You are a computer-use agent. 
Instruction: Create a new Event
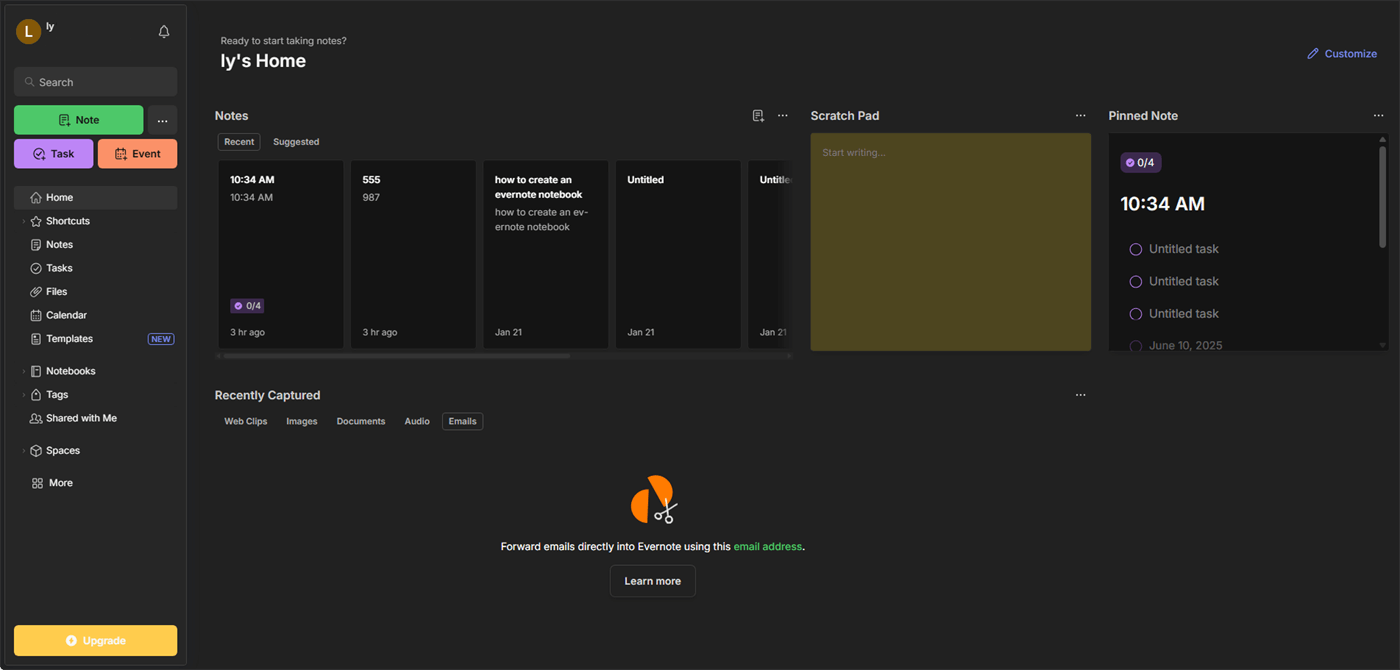138,154
